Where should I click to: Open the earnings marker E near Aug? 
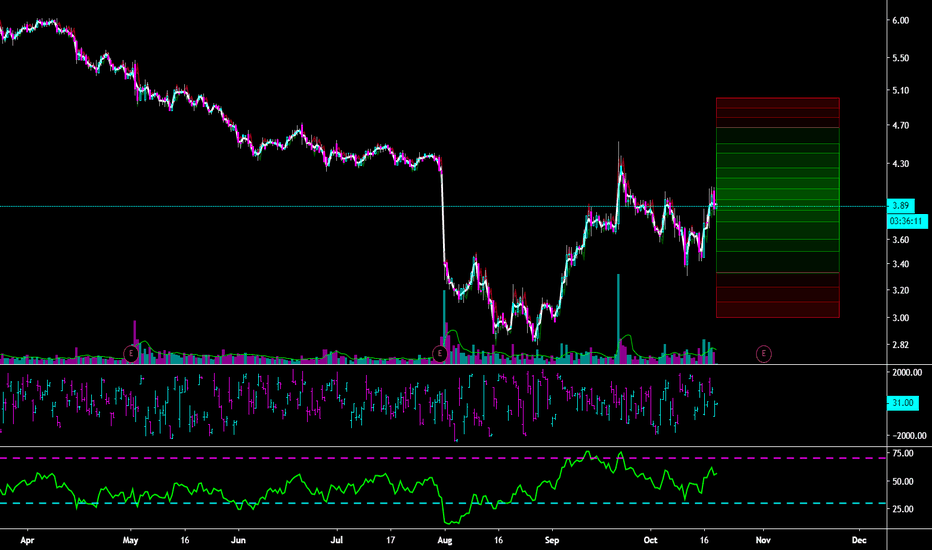[x=439, y=354]
